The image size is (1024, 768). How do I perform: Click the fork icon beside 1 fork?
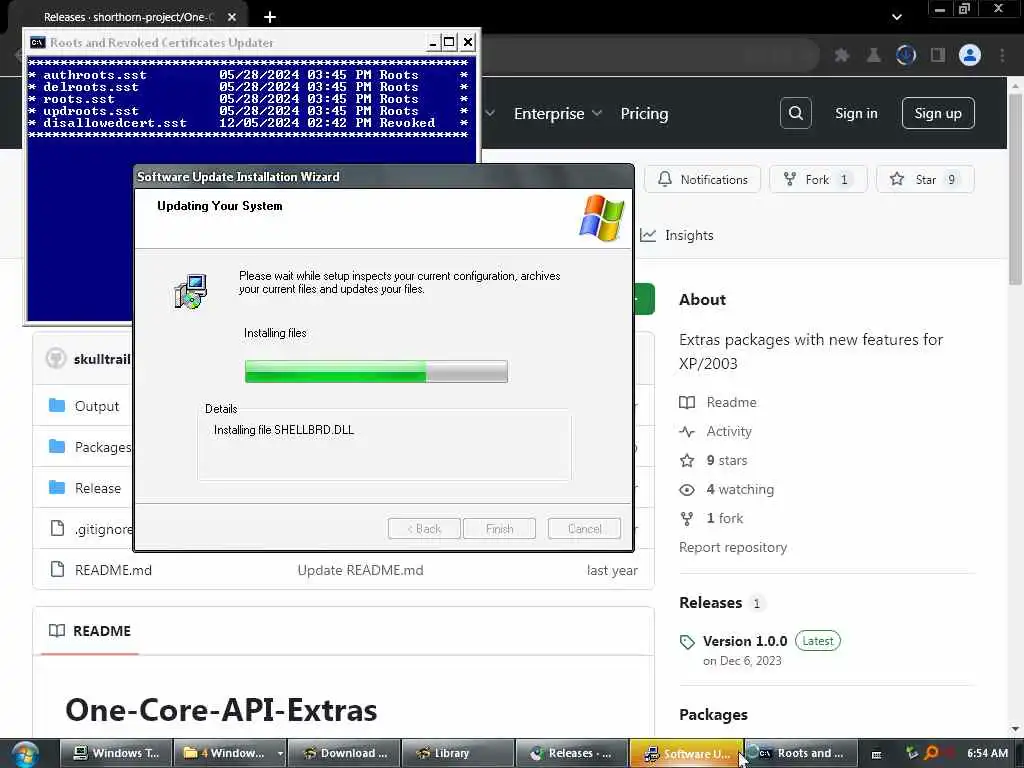tap(687, 519)
